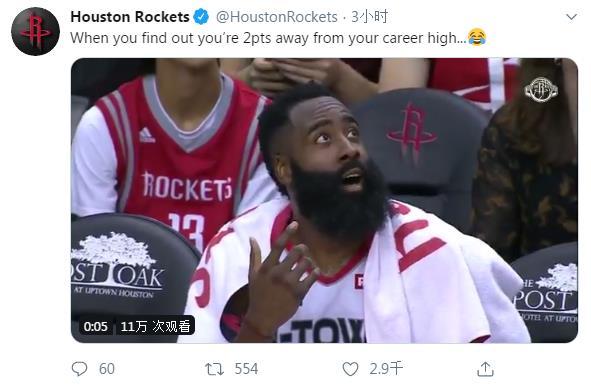Retweet using the arrows icon

pyautogui.click(x=214, y=369)
